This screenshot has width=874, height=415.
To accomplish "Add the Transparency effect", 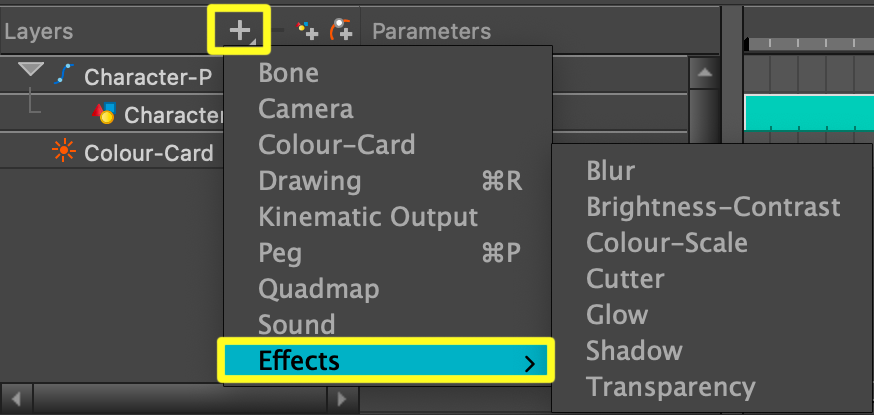I will click(x=670, y=387).
